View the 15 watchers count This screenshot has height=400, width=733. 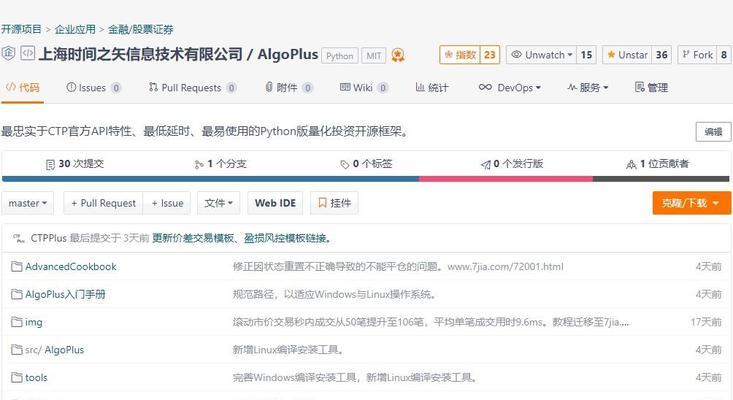tap(586, 55)
